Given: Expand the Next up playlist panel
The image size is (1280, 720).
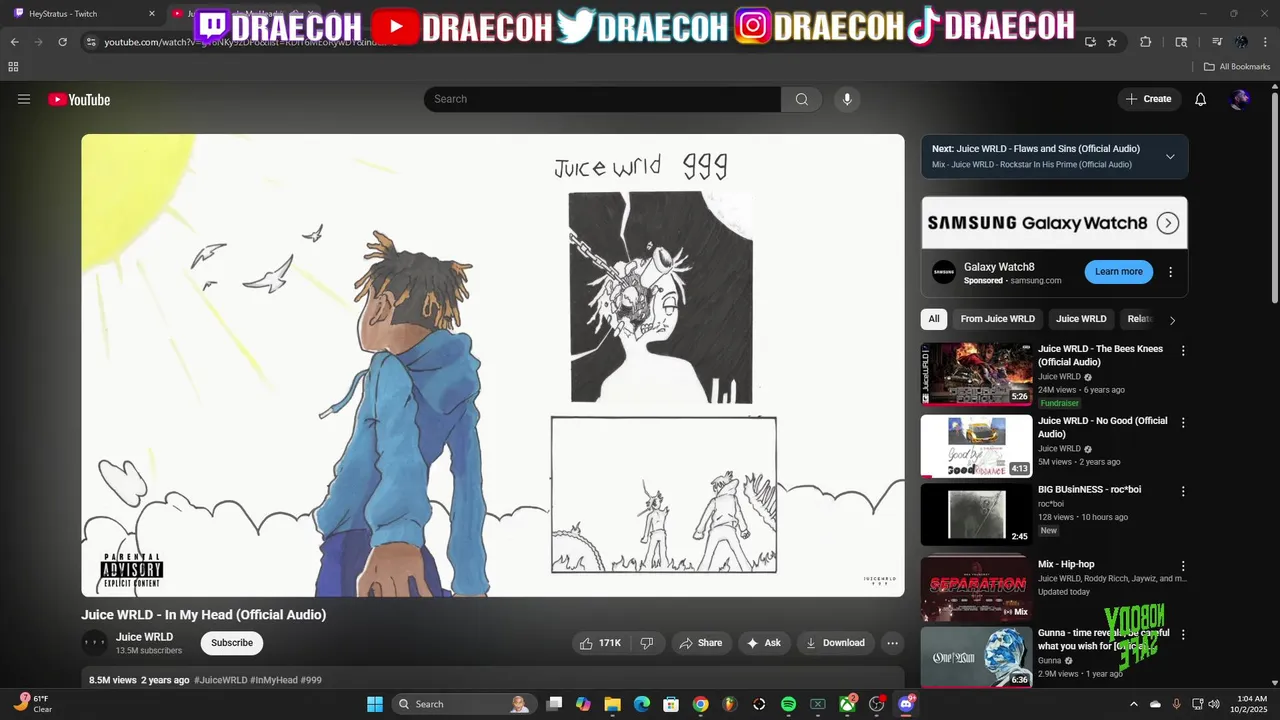Looking at the screenshot, I should click(x=1170, y=156).
